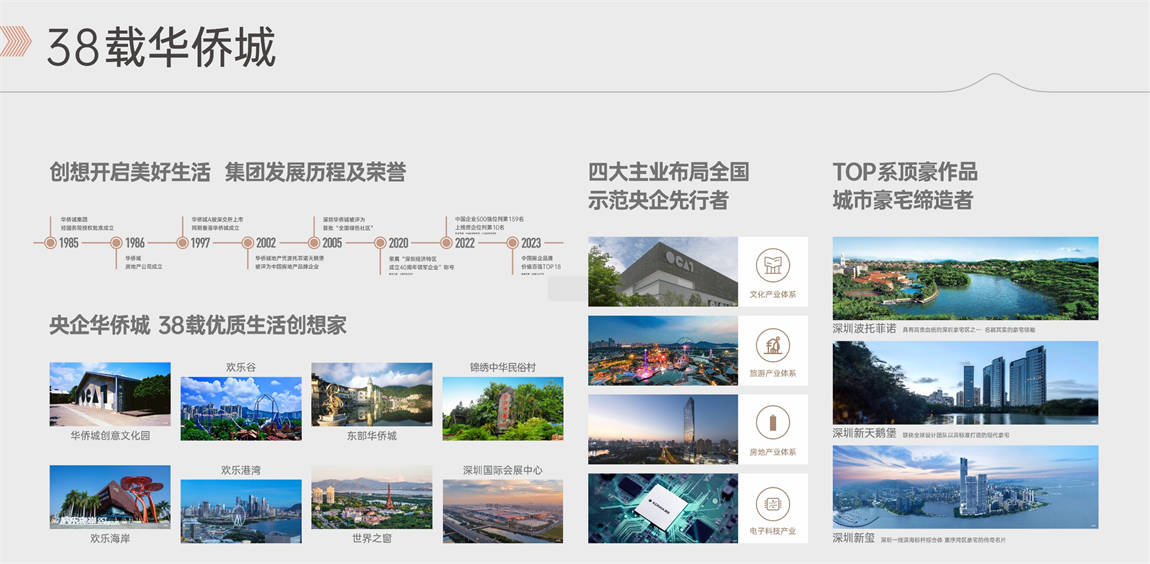The height and width of the screenshot is (564, 1150).
Task: Select the 1997 timeline marker dot
Action: (x=182, y=243)
